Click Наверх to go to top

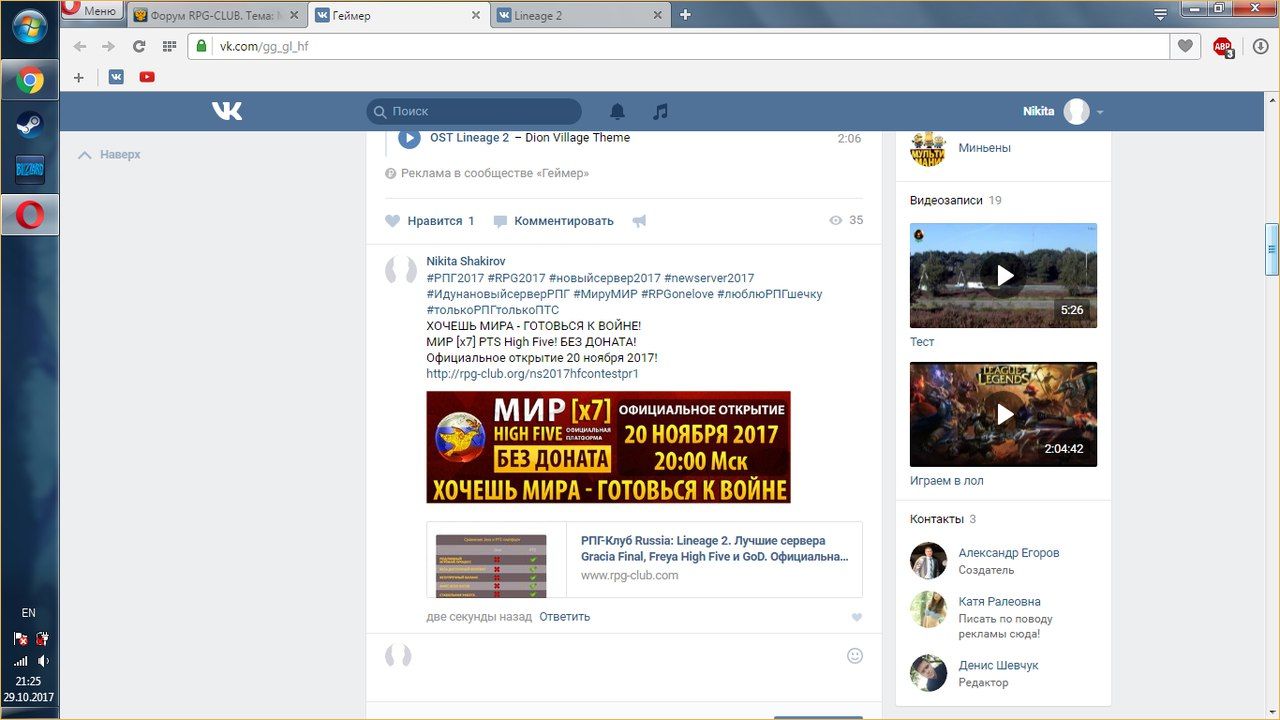point(110,155)
